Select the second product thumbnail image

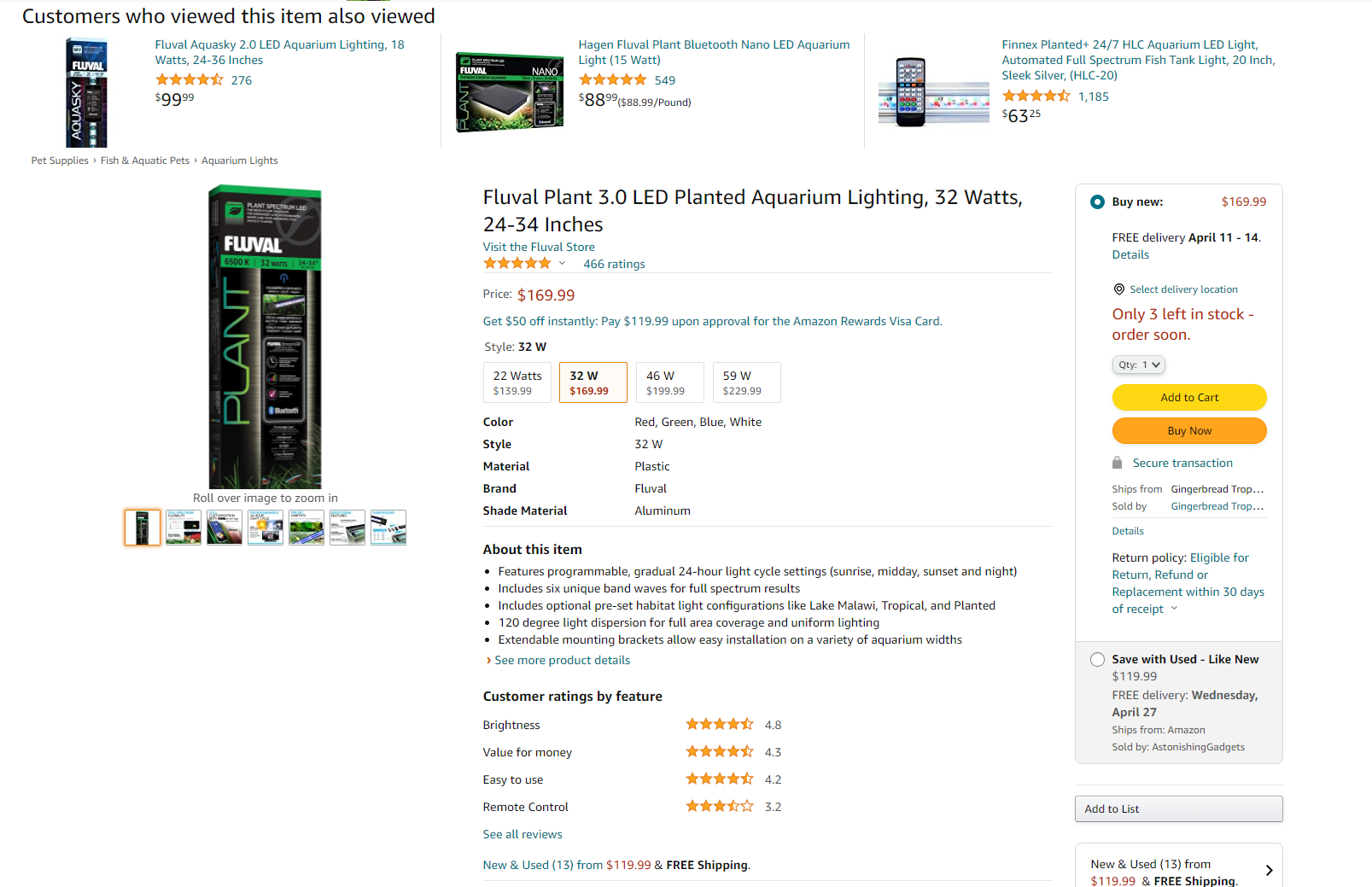coord(184,528)
